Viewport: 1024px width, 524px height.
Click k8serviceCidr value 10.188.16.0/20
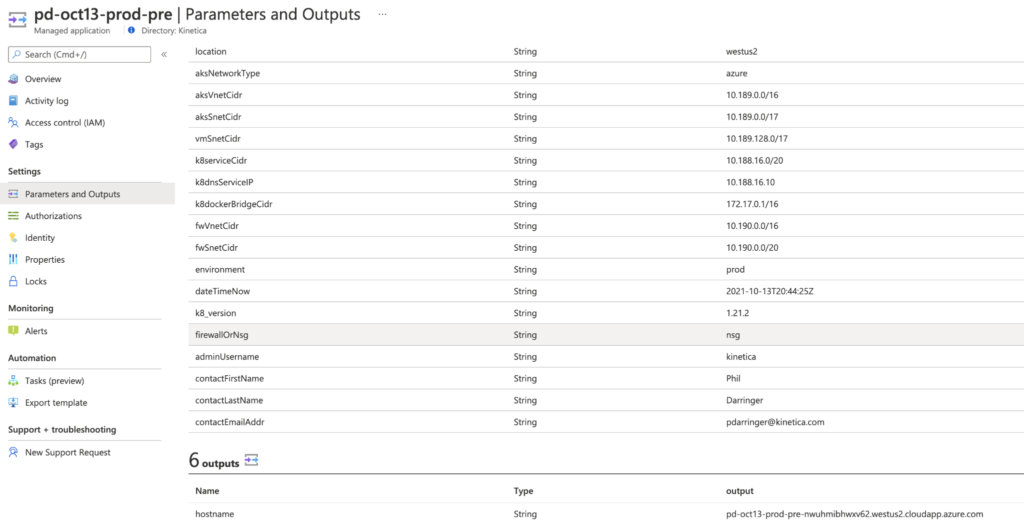(755, 161)
